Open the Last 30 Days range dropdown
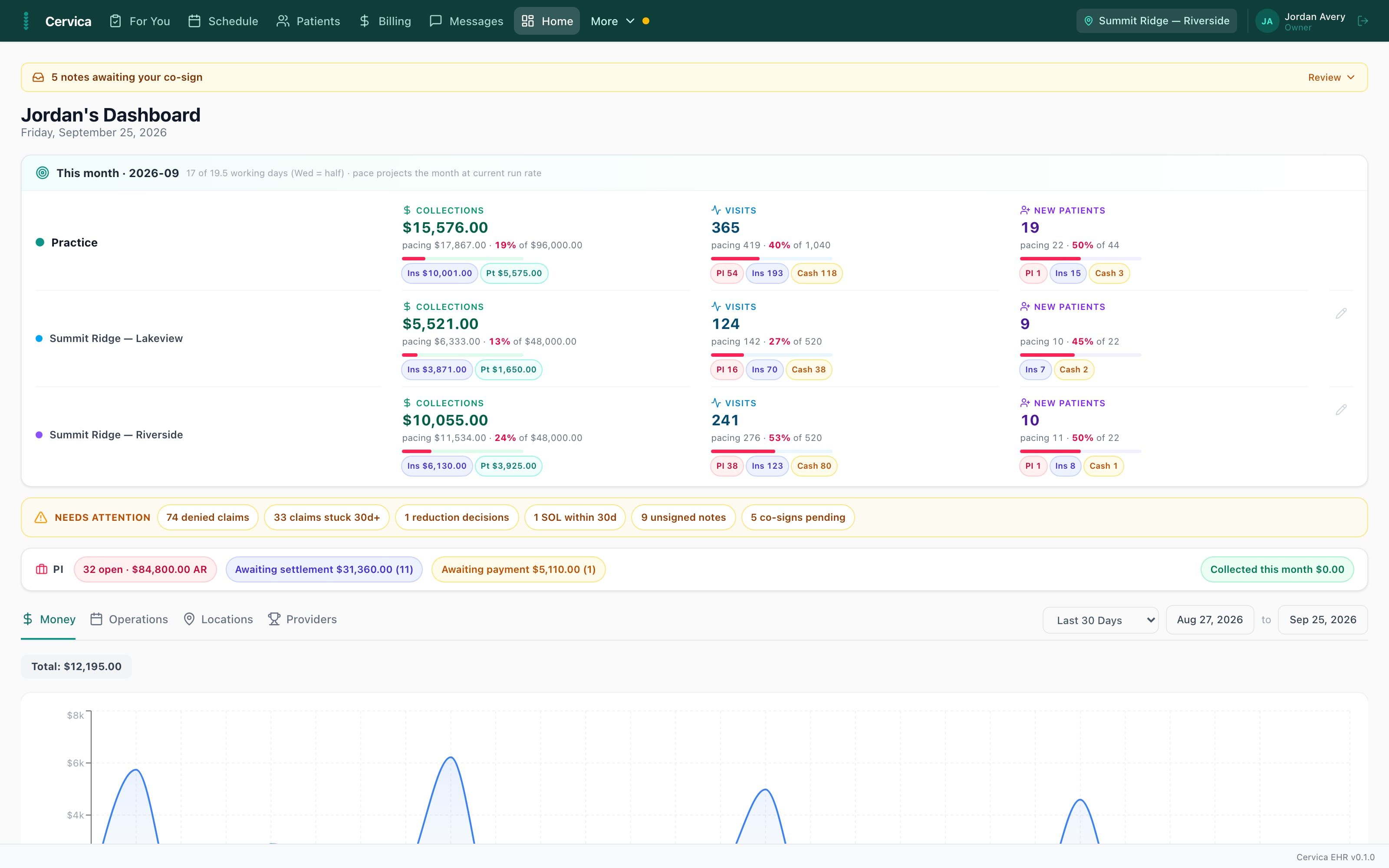Image resolution: width=1389 pixels, height=868 pixels. pyautogui.click(x=1100, y=620)
